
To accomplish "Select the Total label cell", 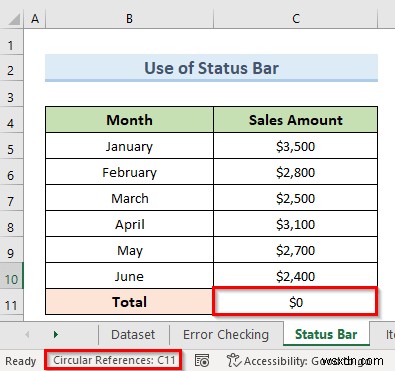I will tap(129, 302).
